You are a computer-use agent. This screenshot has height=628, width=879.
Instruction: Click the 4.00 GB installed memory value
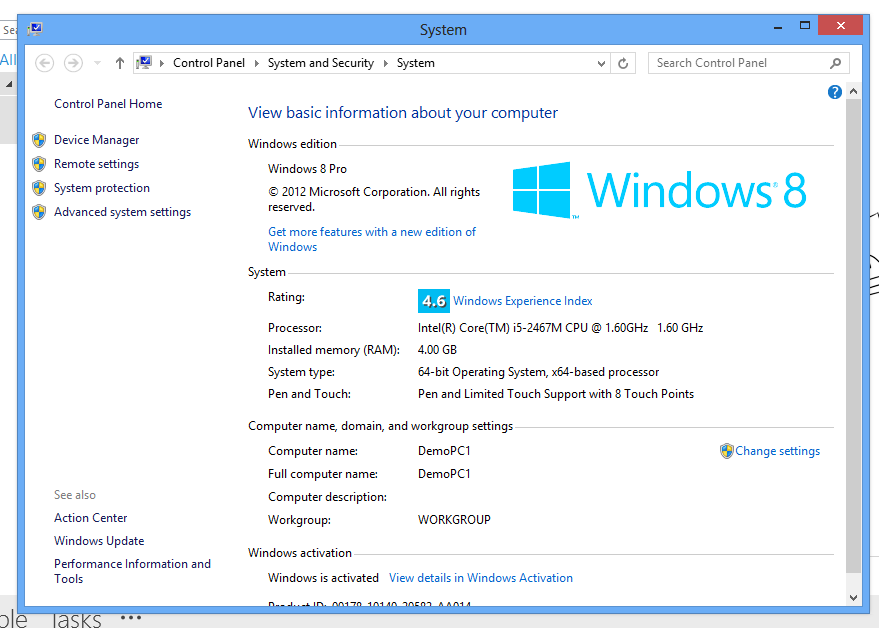(x=437, y=350)
